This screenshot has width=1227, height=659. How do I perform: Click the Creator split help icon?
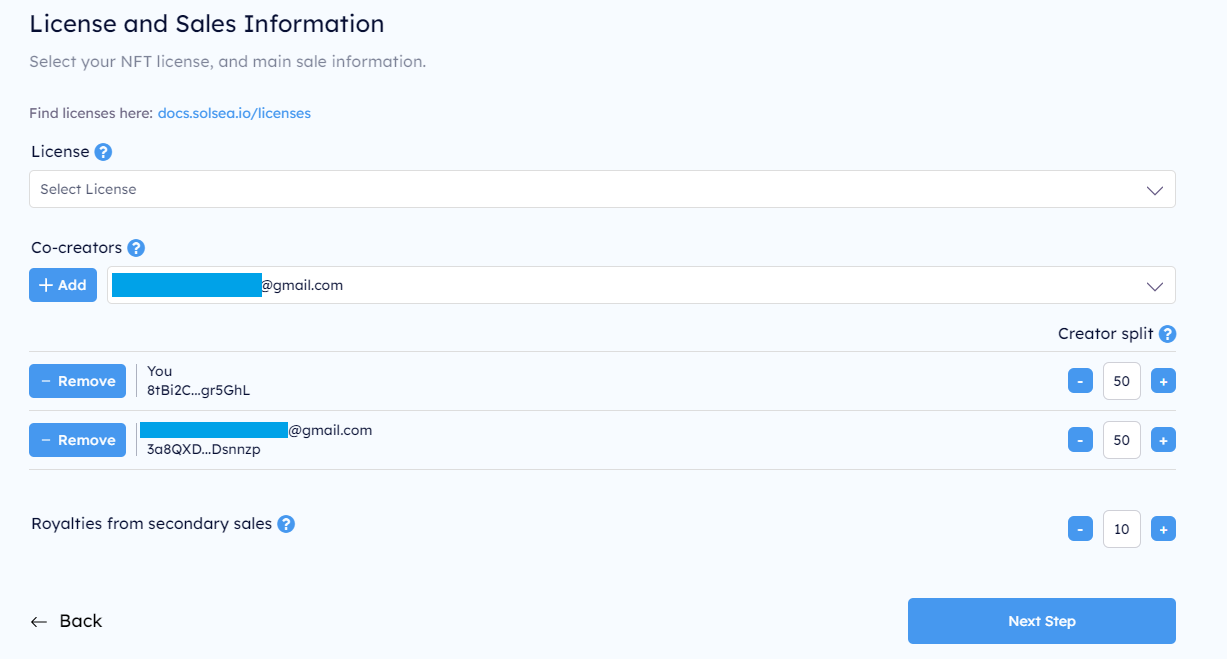(1167, 334)
